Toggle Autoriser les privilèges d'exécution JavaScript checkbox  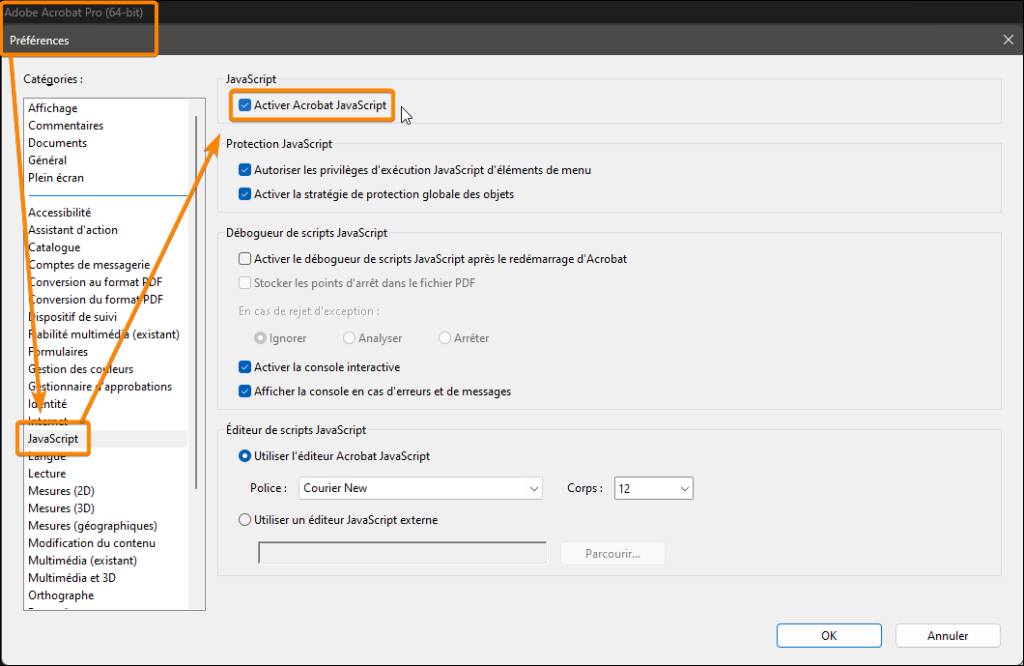point(245,170)
